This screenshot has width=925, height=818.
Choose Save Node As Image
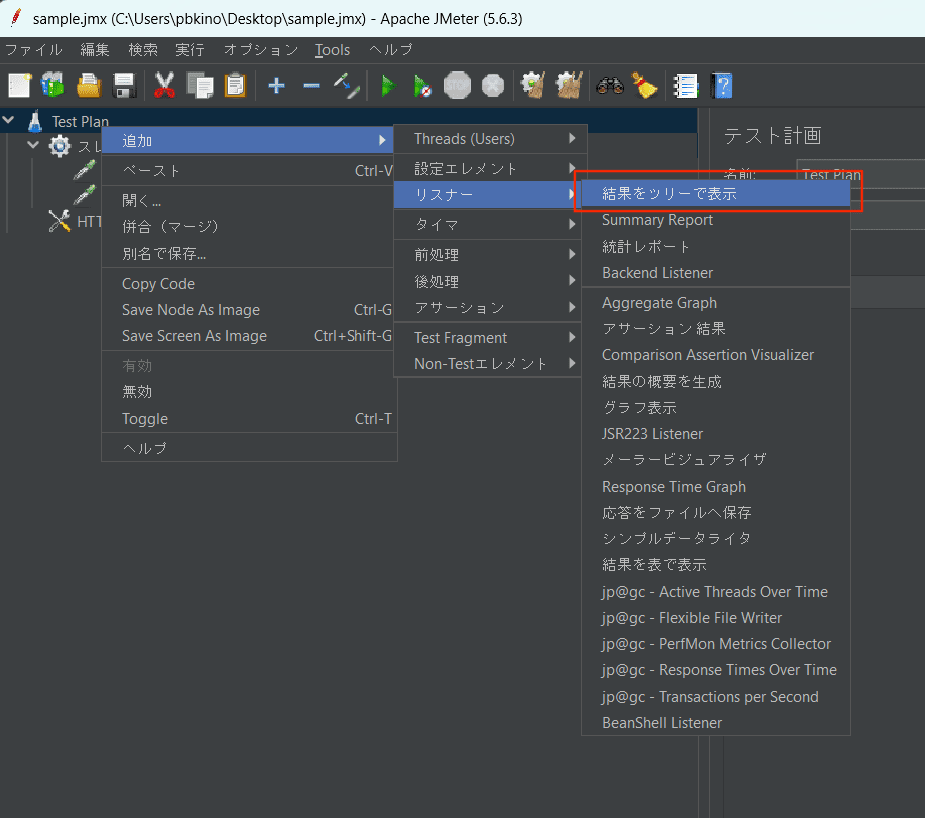point(248,310)
